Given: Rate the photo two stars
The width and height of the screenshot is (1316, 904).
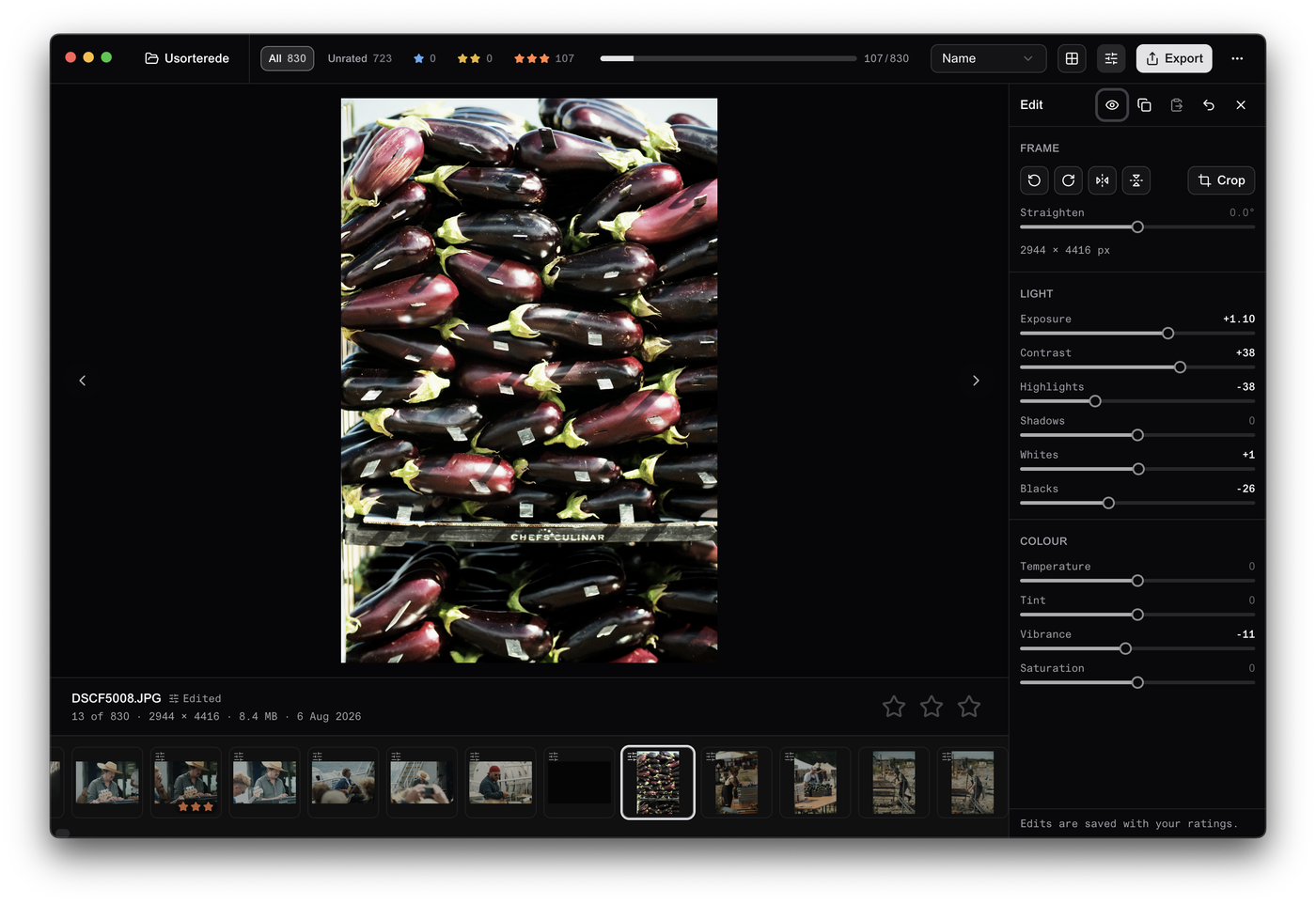Looking at the screenshot, I should coord(932,707).
